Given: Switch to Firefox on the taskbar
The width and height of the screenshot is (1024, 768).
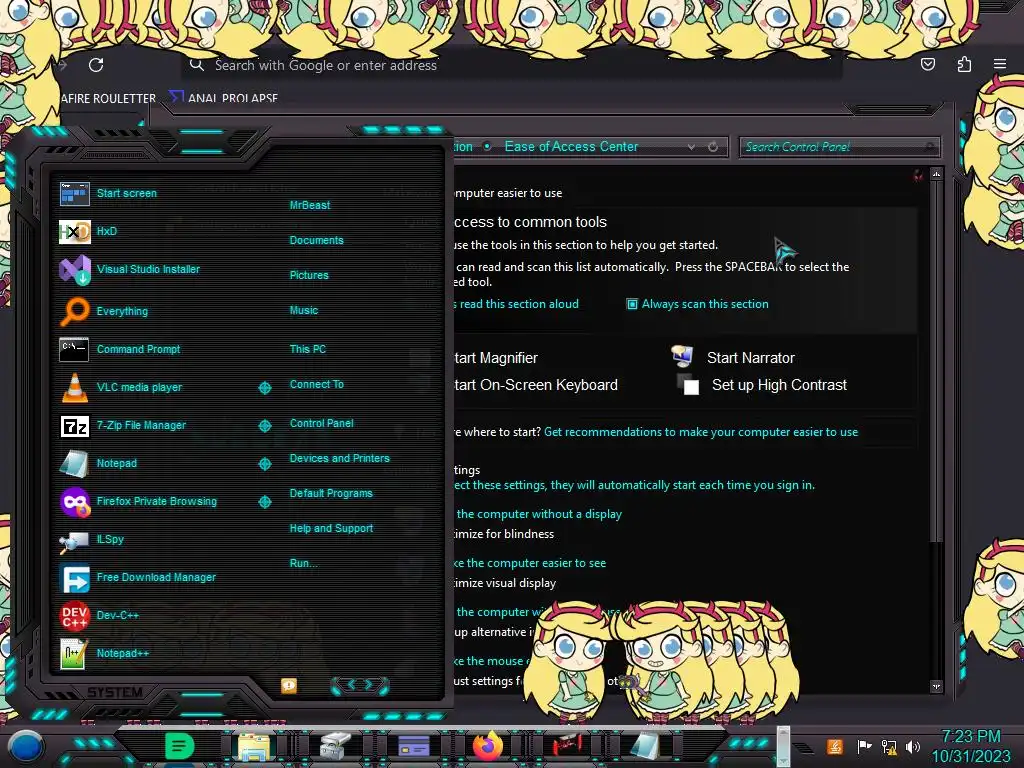Looking at the screenshot, I should click(x=488, y=746).
